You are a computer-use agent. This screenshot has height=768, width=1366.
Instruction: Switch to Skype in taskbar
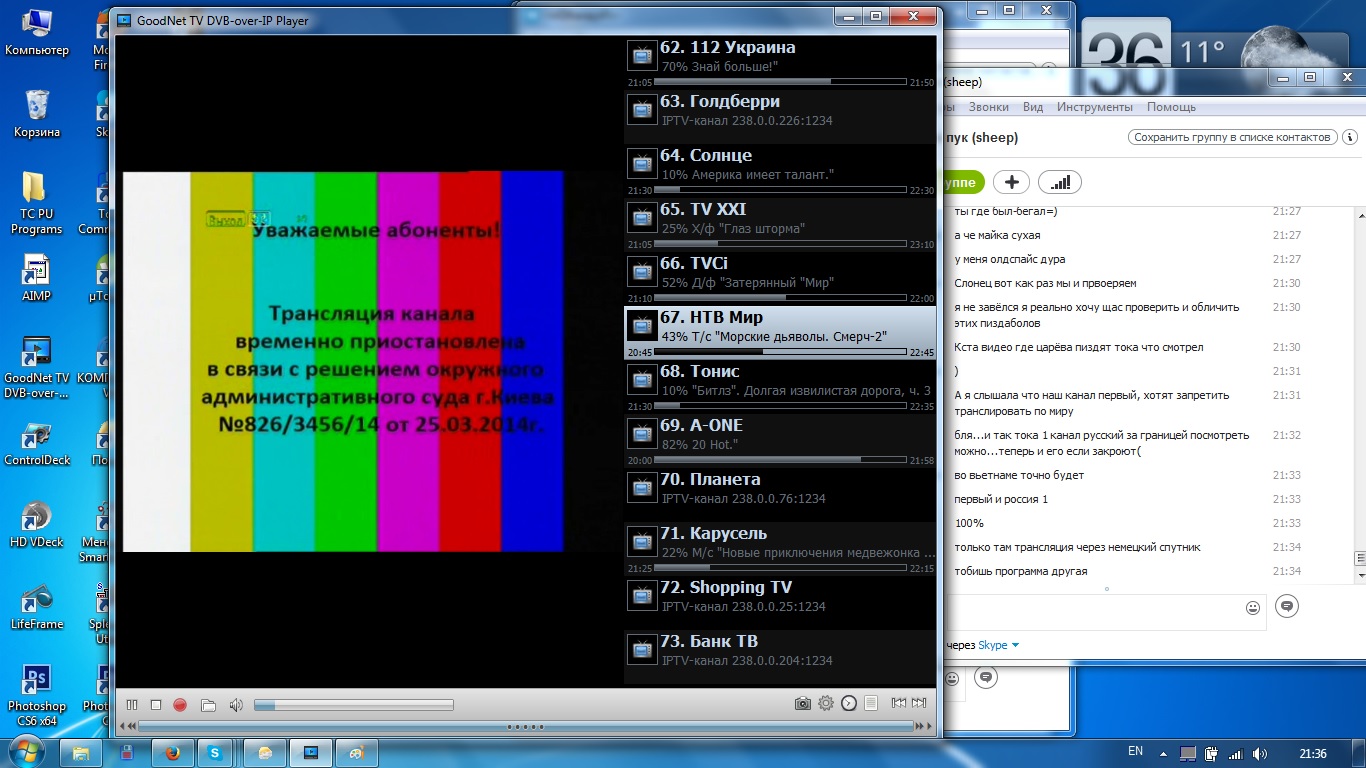pyautogui.click(x=215, y=752)
